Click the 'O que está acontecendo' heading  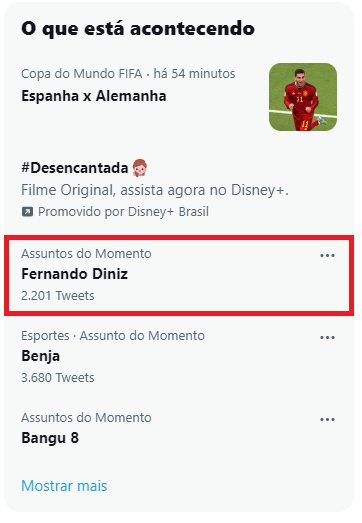click(x=138, y=29)
